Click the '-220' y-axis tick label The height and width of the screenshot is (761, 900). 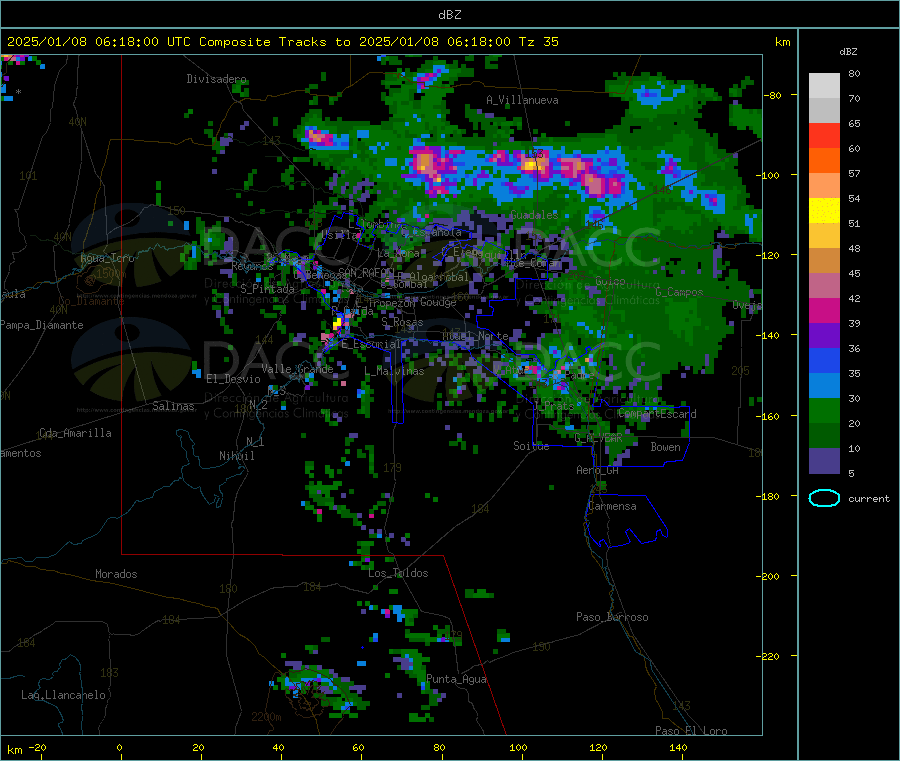pos(770,657)
